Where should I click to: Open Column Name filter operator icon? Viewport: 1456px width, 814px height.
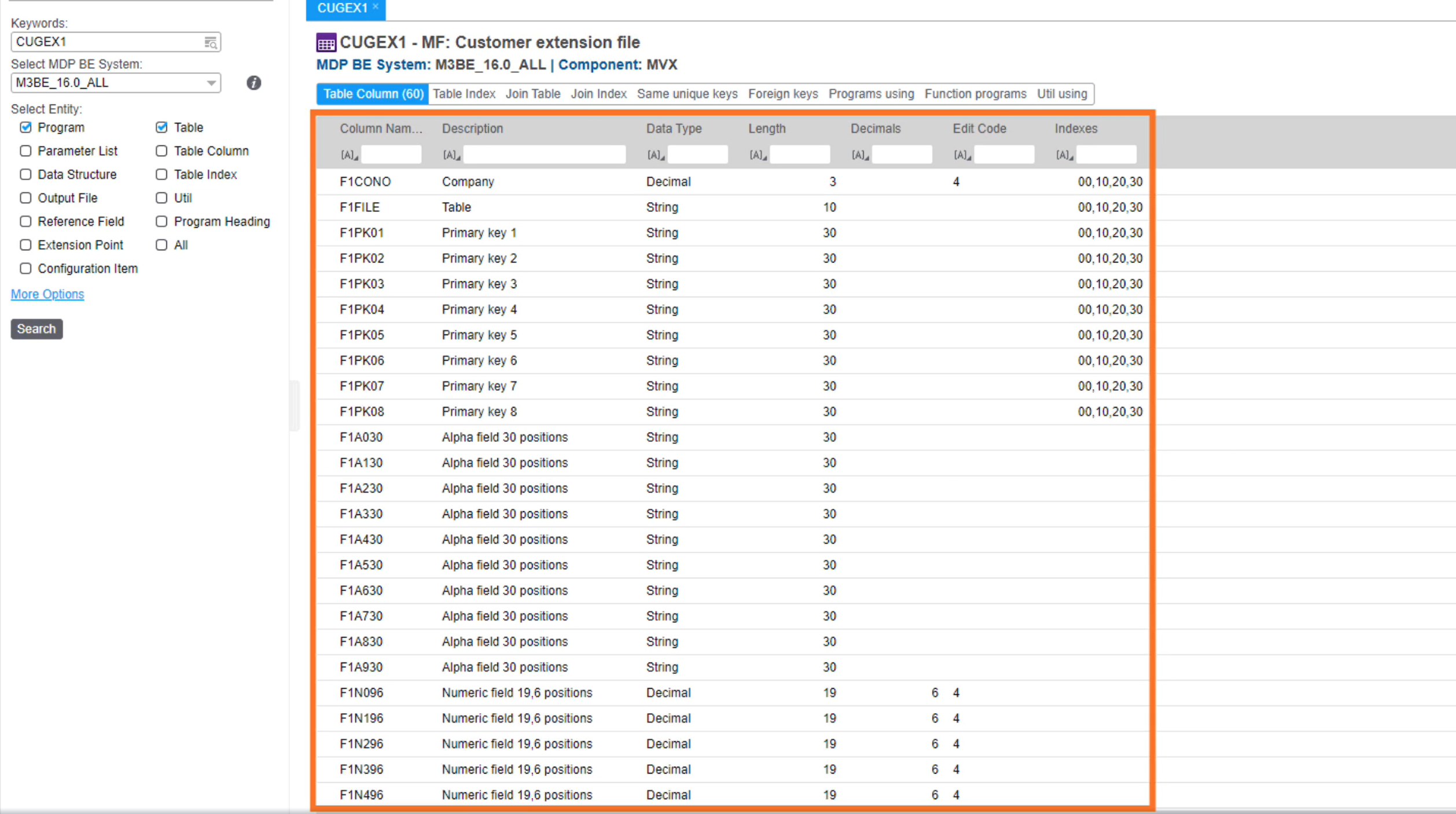point(349,155)
